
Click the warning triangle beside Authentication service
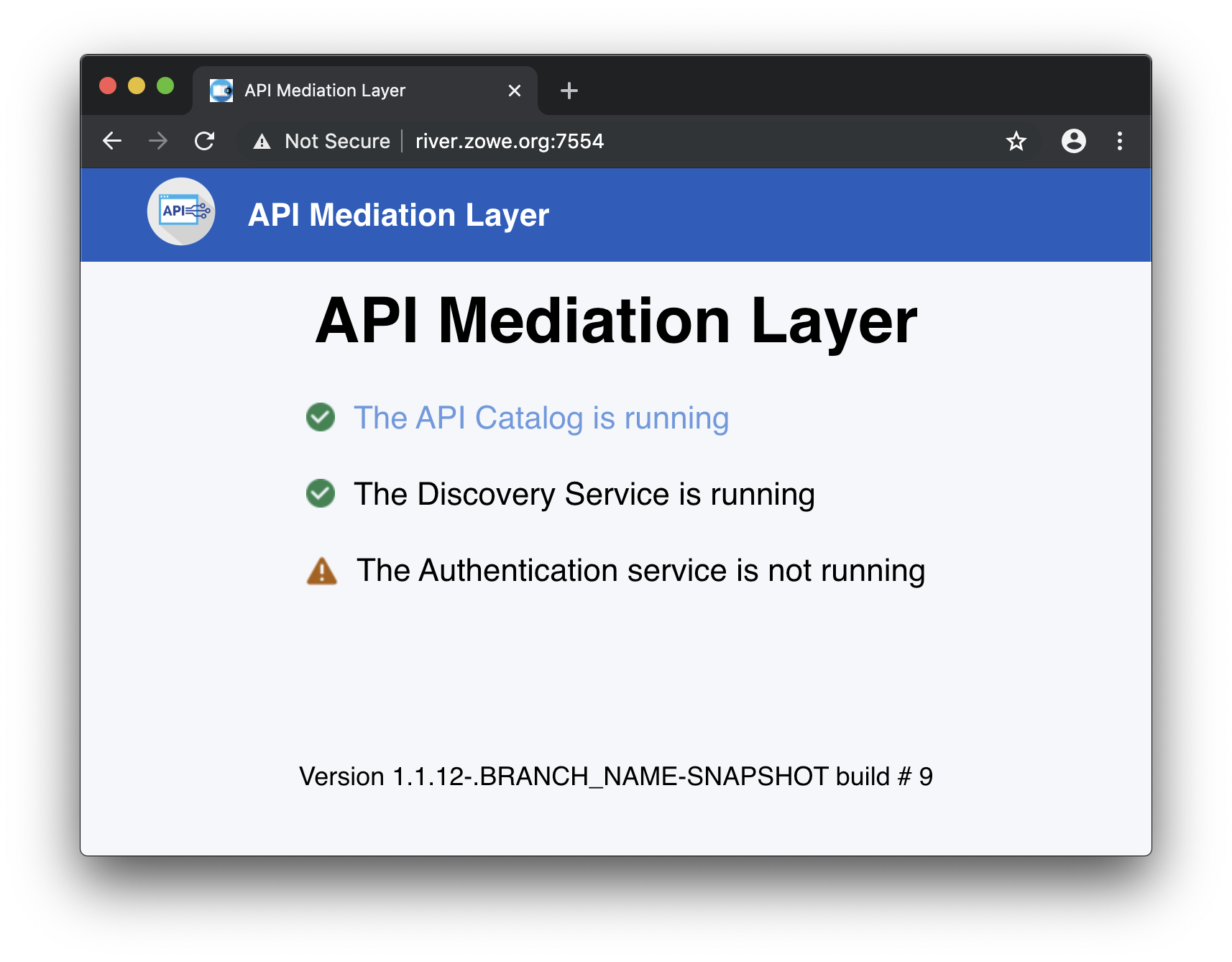pos(322,571)
